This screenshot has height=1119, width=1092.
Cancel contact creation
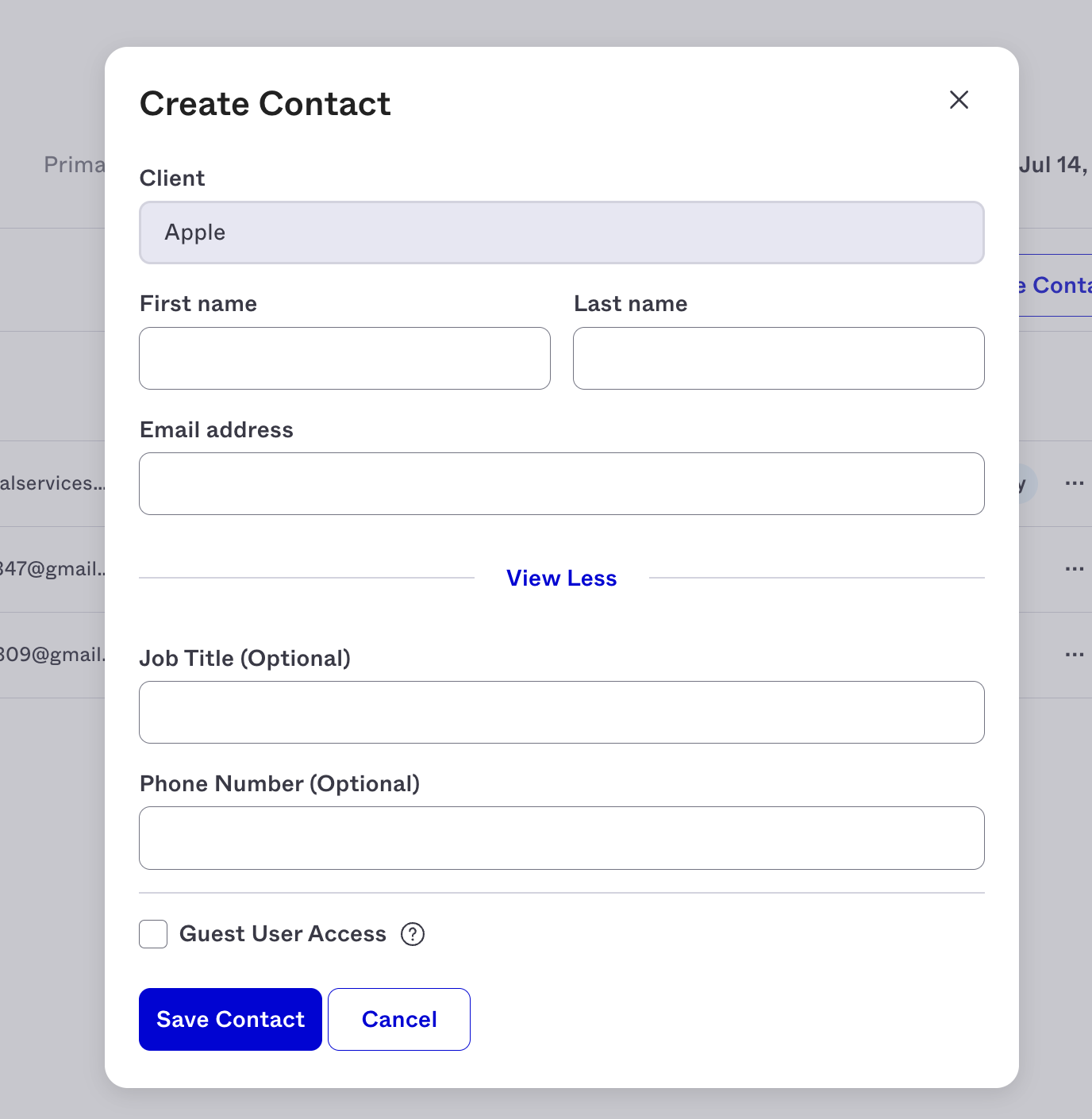399,1019
